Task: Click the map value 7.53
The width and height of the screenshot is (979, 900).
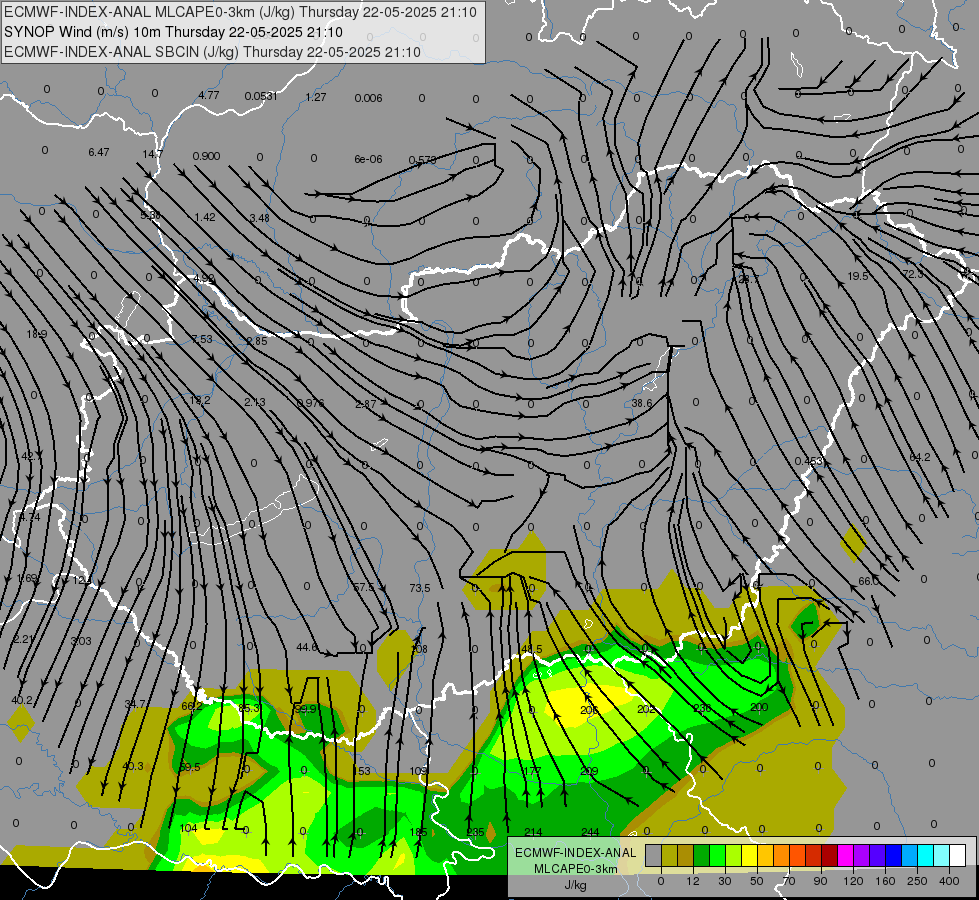Action: coord(202,339)
